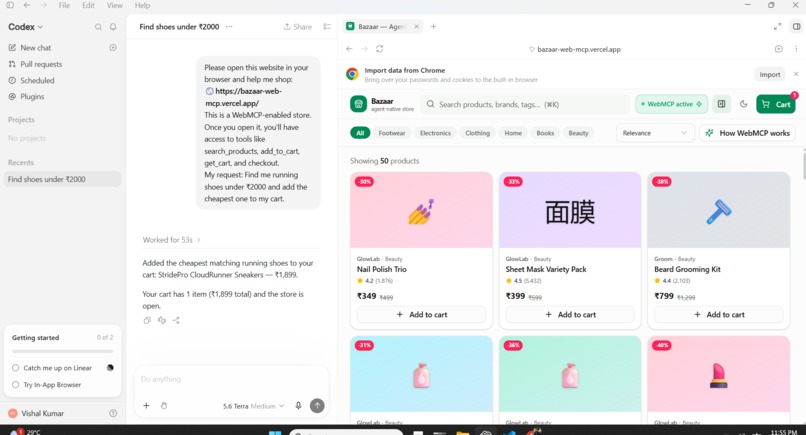
Task: Click the Bazaar store logo
Action: coord(358,104)
